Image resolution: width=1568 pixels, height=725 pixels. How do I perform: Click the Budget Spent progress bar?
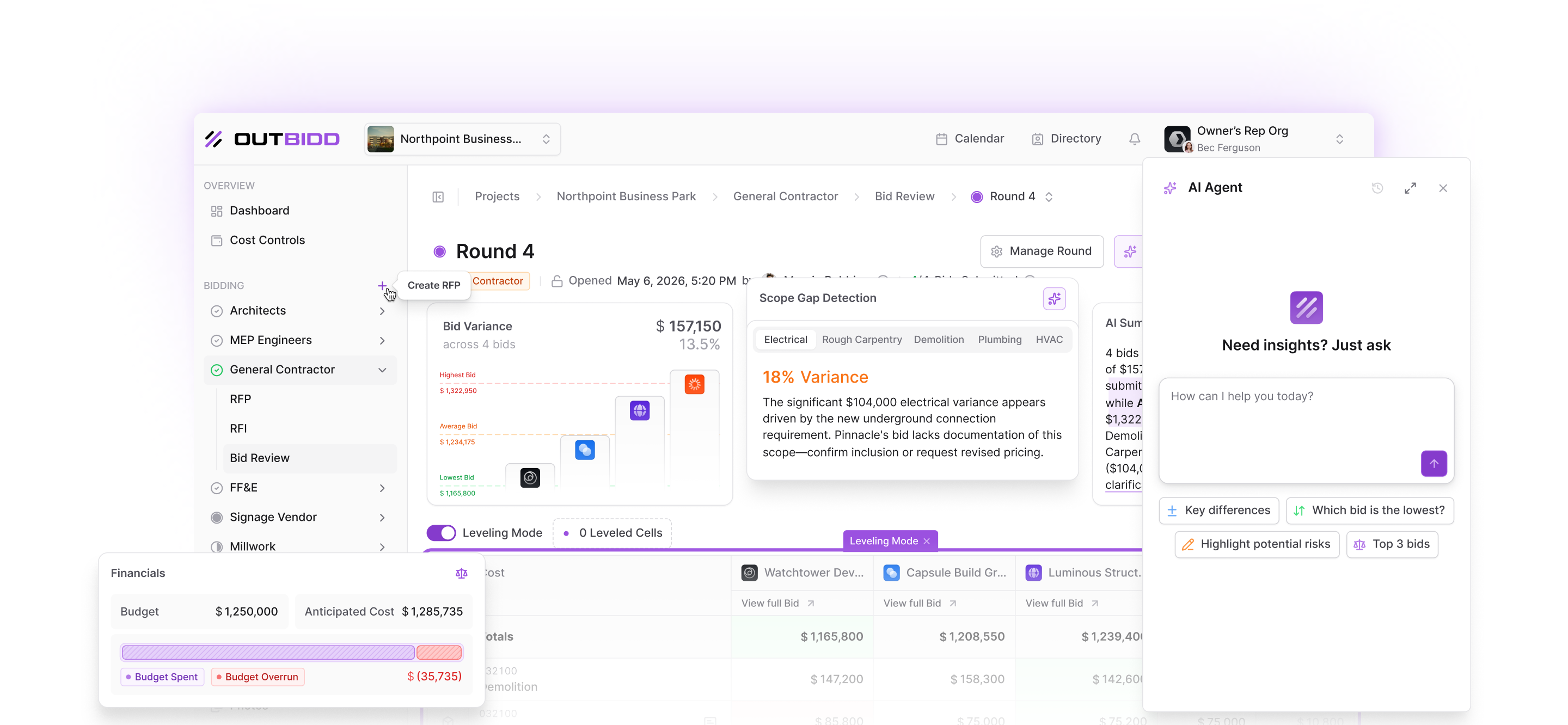tap(268, 653)
